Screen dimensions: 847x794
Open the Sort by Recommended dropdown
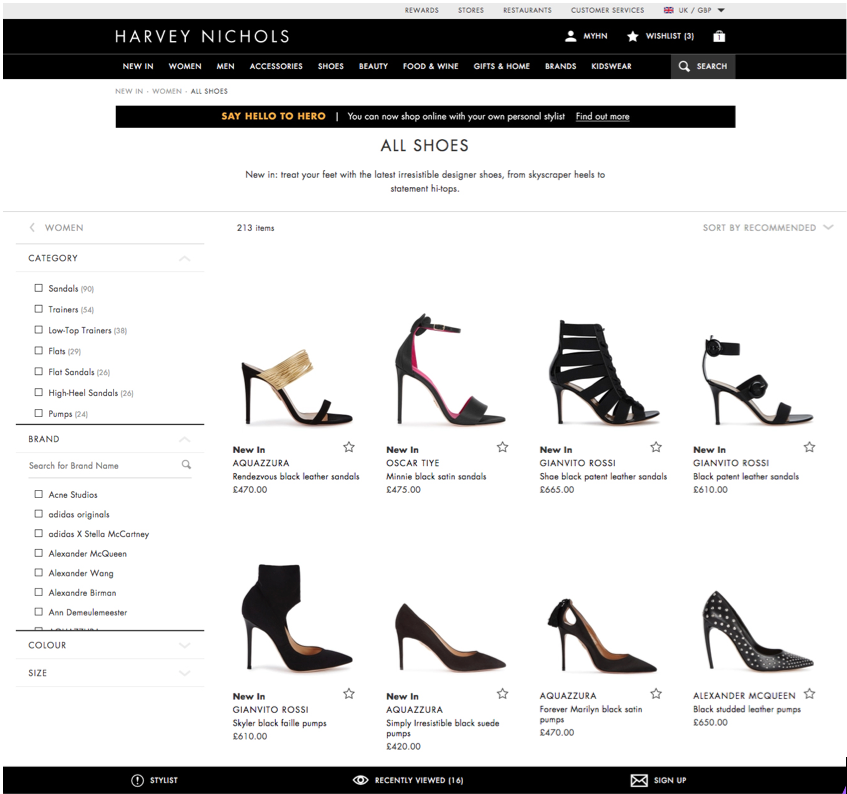[x=768, y=227]
